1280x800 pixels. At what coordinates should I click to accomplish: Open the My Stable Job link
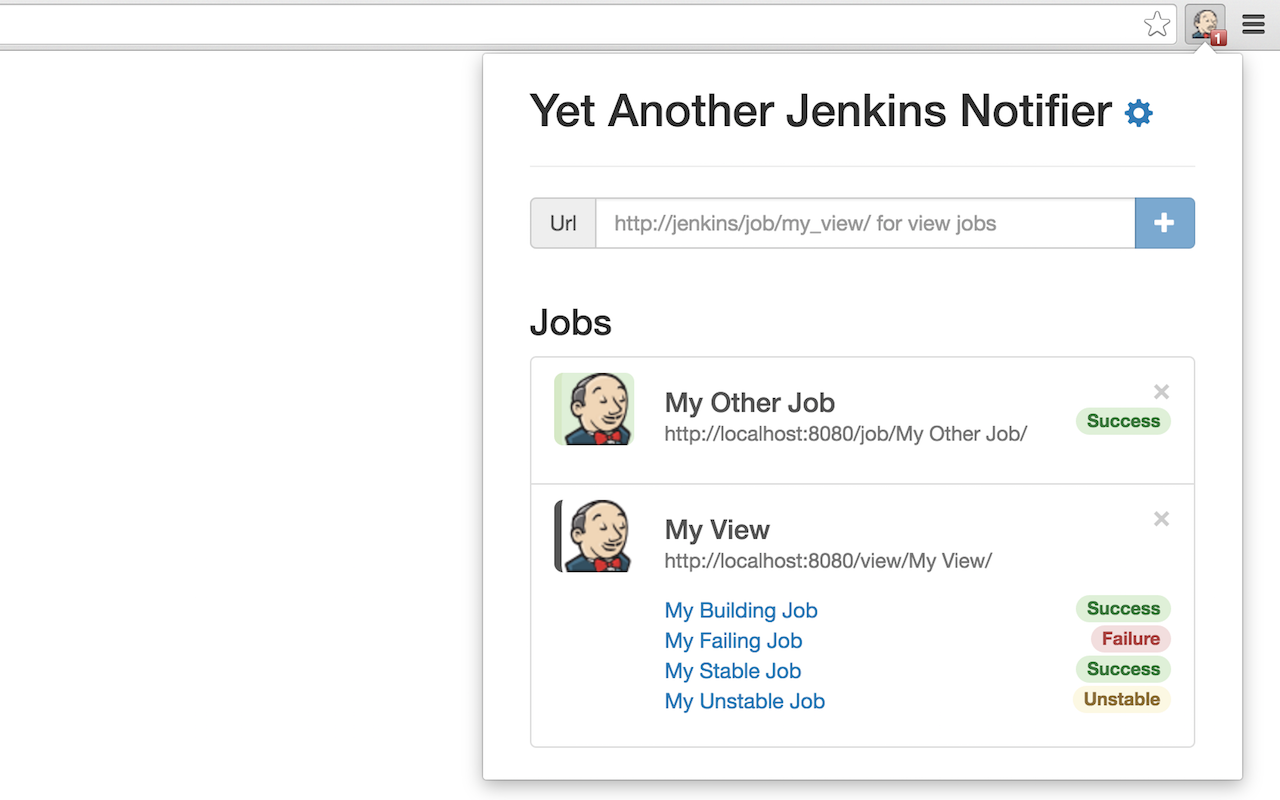pos(733,671)
